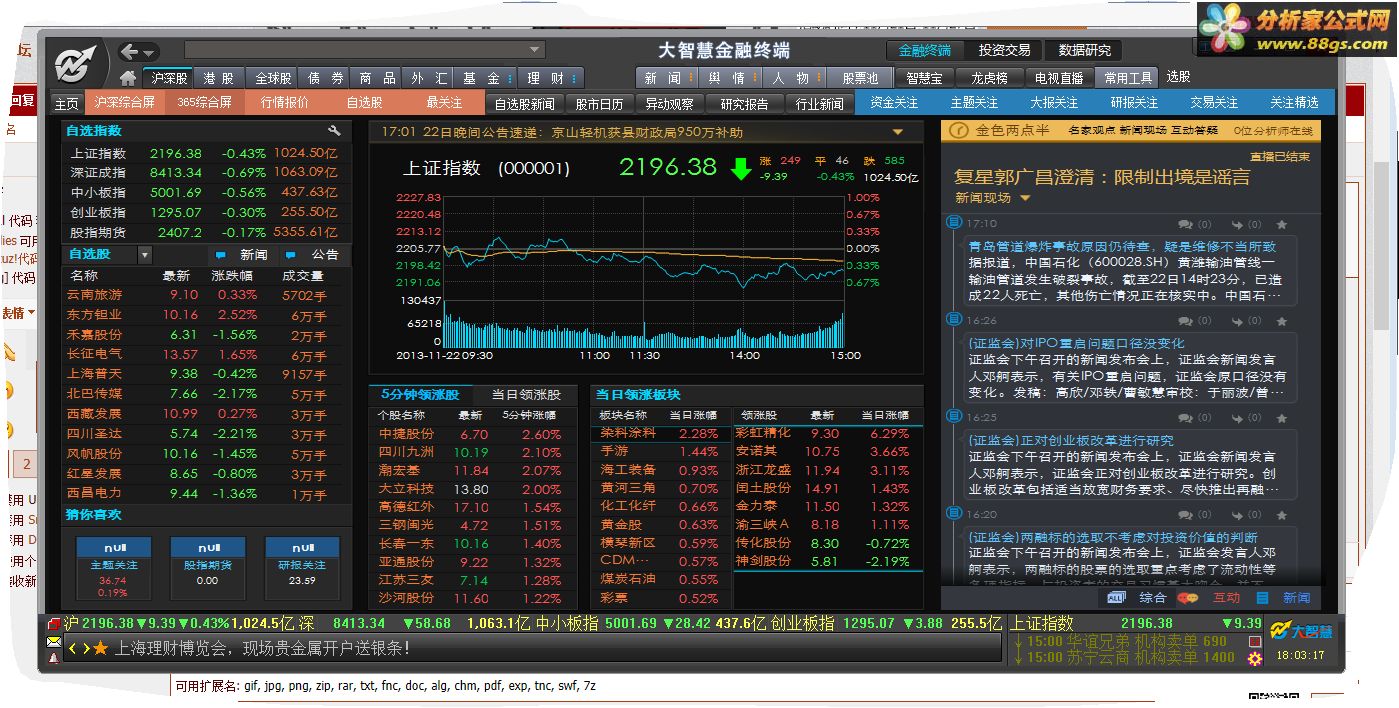1399x708 pixels.
Task: Click the comment icon on the 16:25 post
Action: click(x=1185, y=418)
